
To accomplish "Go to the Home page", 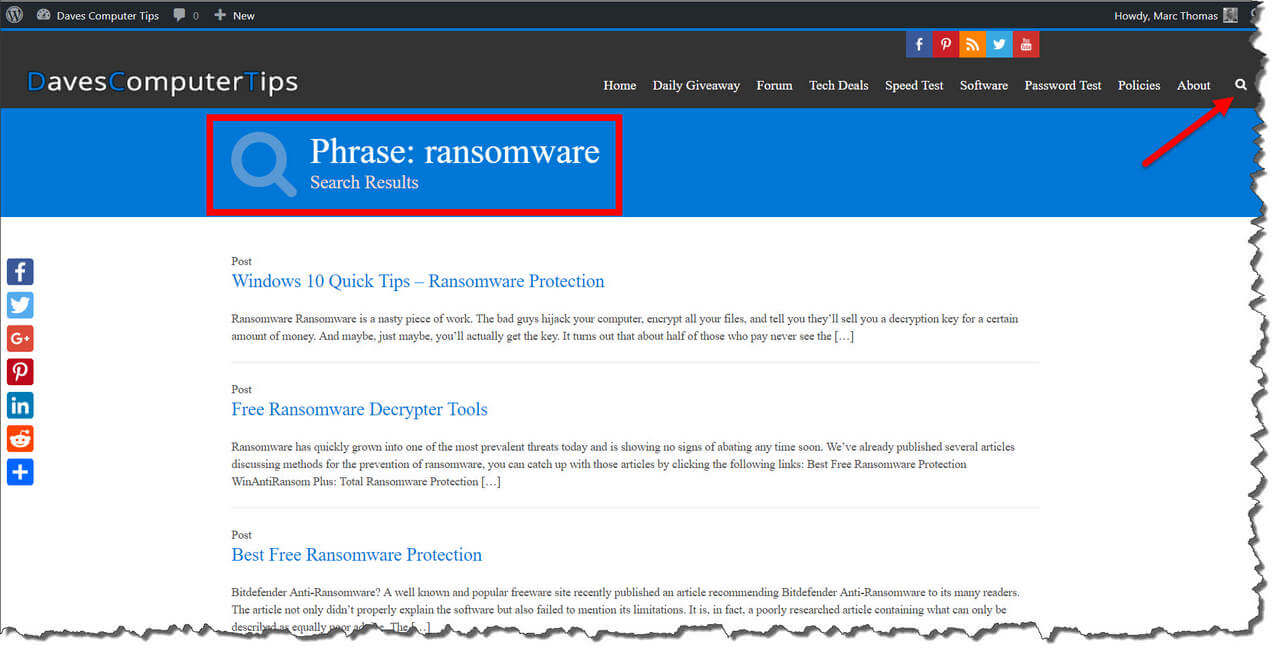I will 620,85.
